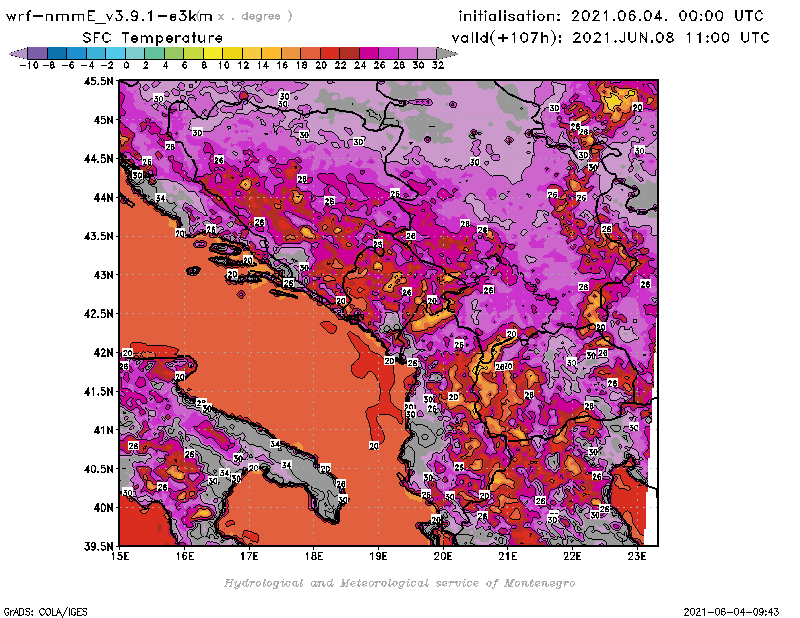Viewport: 800px width, 618px height.
Task: Click the model title wrf-nmmE_v3.9.1-e3km
Action: tap(109, 16)
